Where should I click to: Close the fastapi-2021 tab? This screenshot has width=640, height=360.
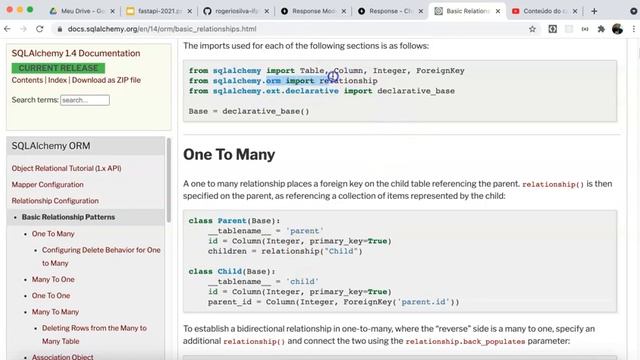[190, 11]
